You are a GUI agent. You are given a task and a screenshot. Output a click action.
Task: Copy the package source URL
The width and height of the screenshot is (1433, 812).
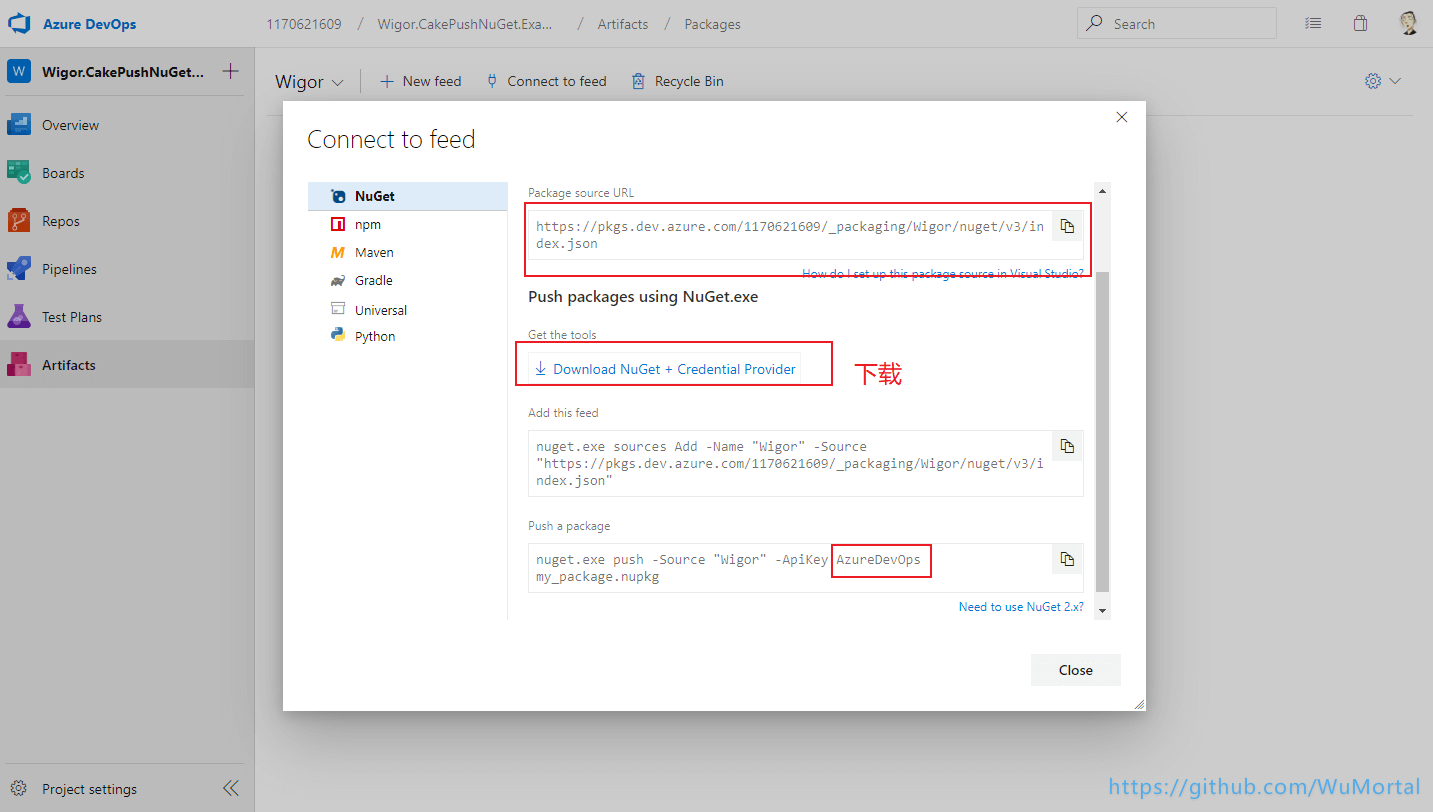1067,225
